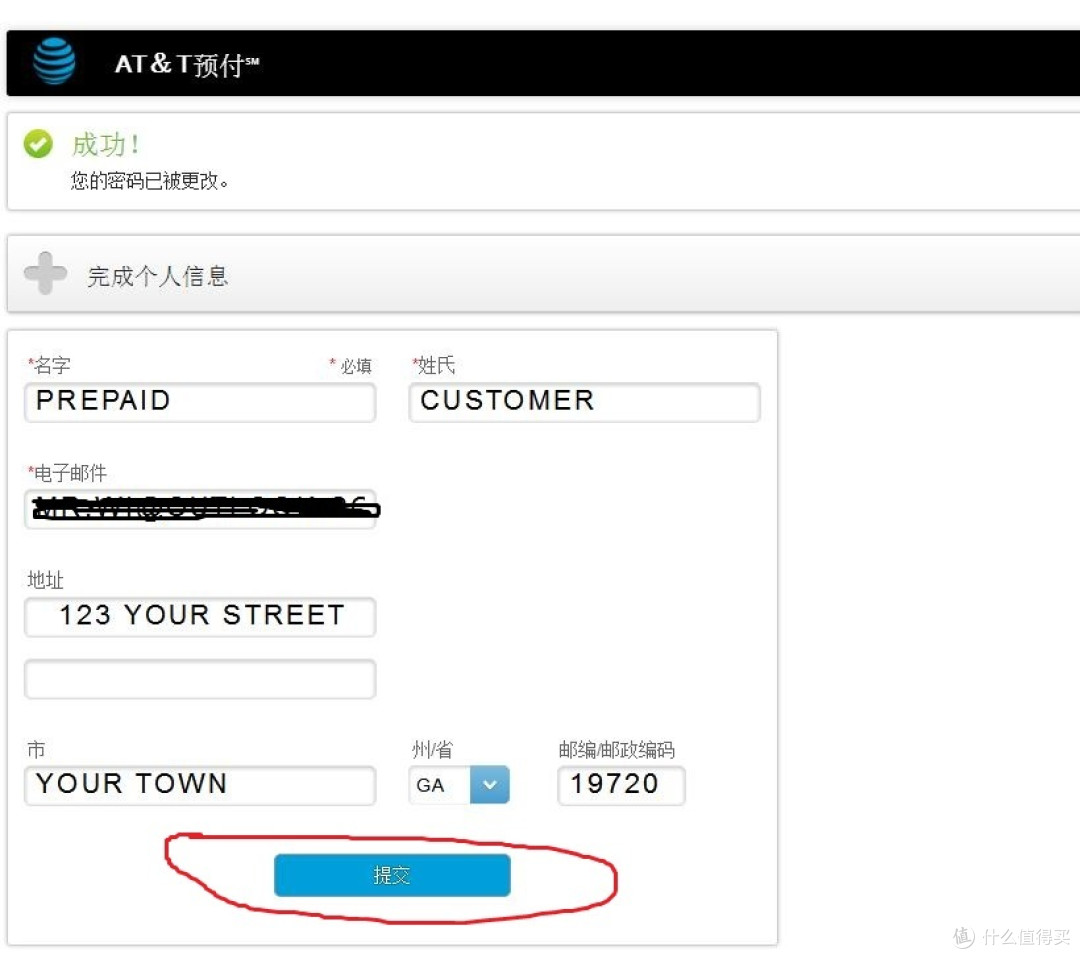Click the green success checkmark icon
The width and height of the screenshot is (1080, 959).
click(x=38, y=144)
